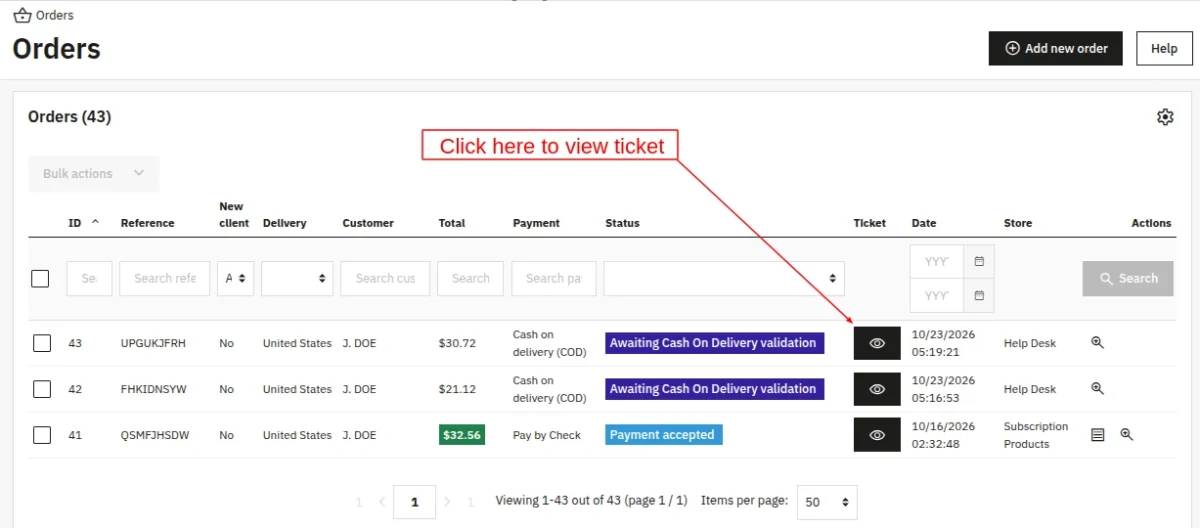Open the invoice icon for order 41
The width and height of the screenshot is (1200, 528).
coord(1098,435)
